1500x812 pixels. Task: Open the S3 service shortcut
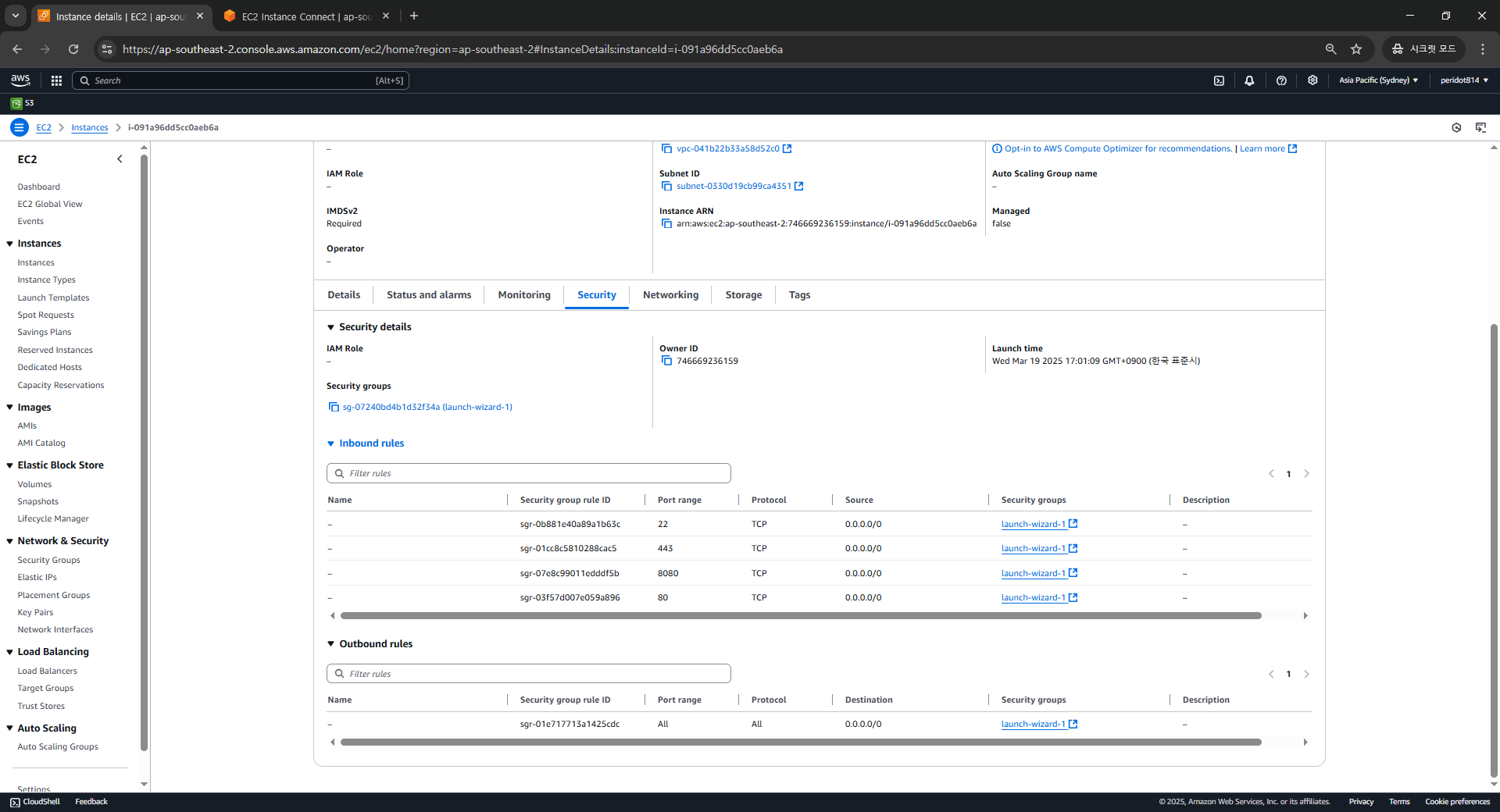tap(23, 103)
